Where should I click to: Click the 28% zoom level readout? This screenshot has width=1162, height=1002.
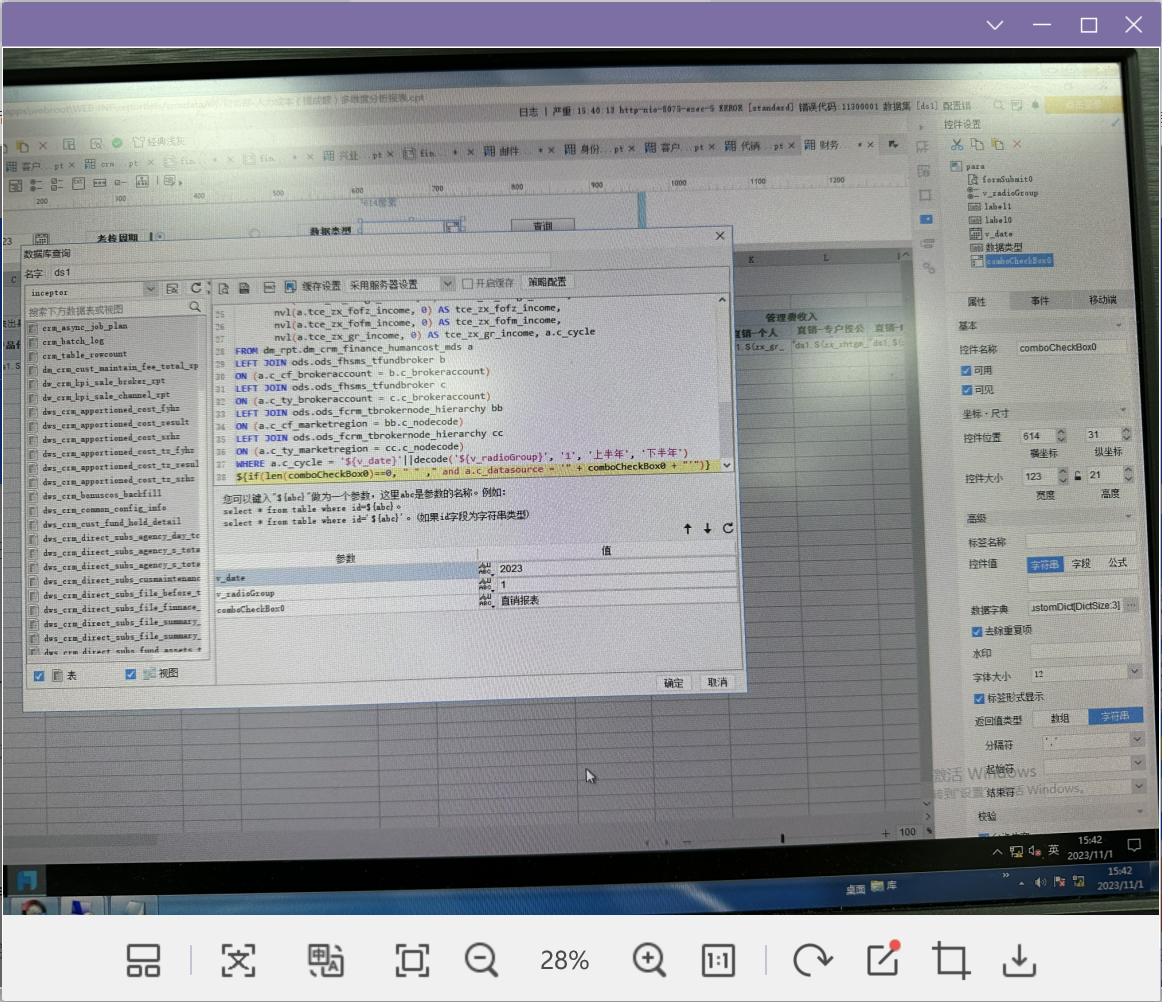tap(565, 960)
